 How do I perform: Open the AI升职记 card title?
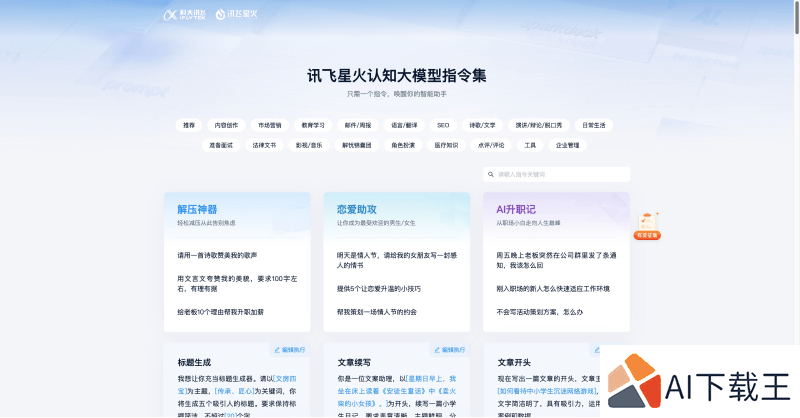coord(516,209)
